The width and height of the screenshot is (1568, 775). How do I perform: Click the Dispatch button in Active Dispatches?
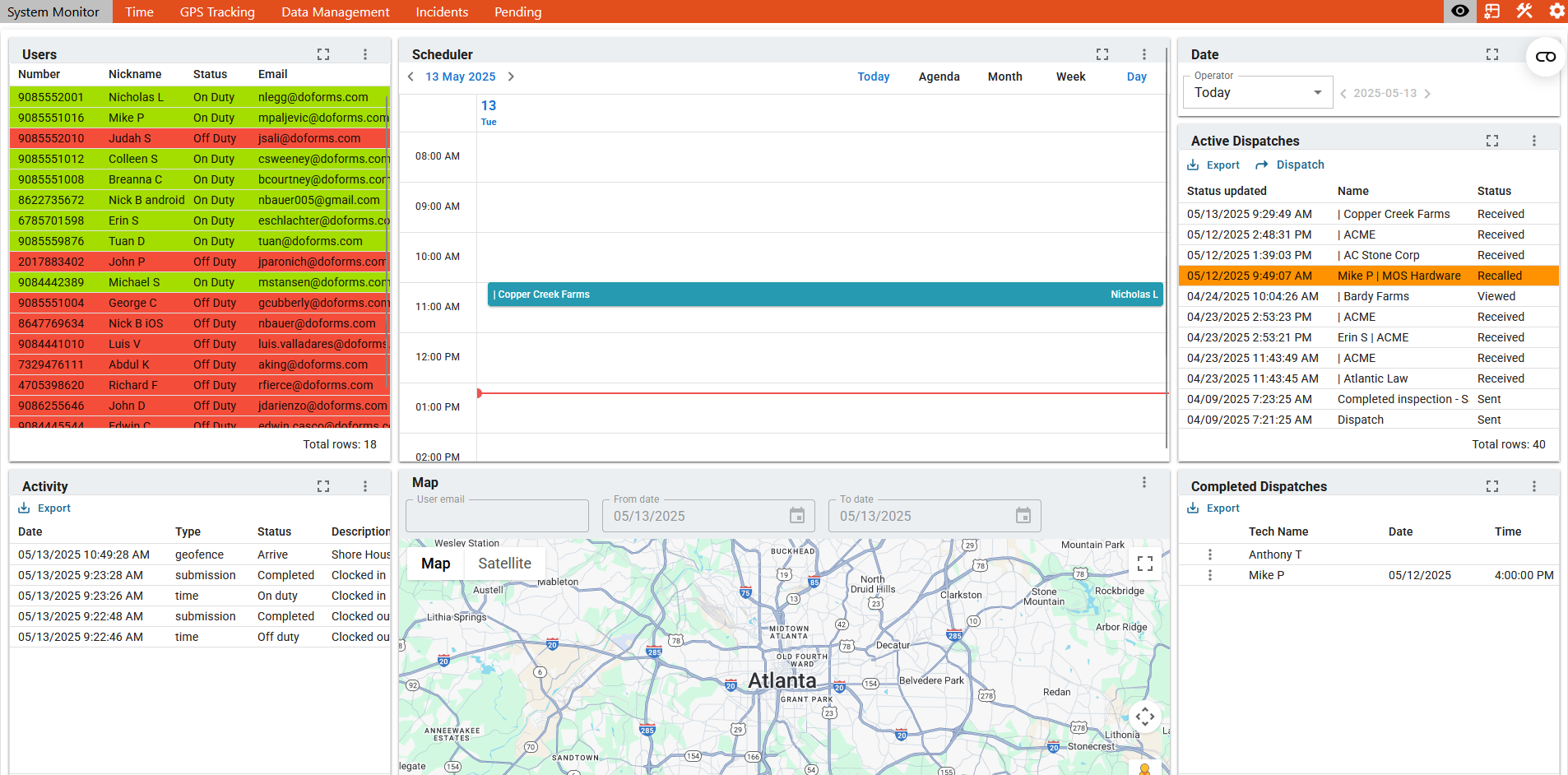tap(1290, 165)
